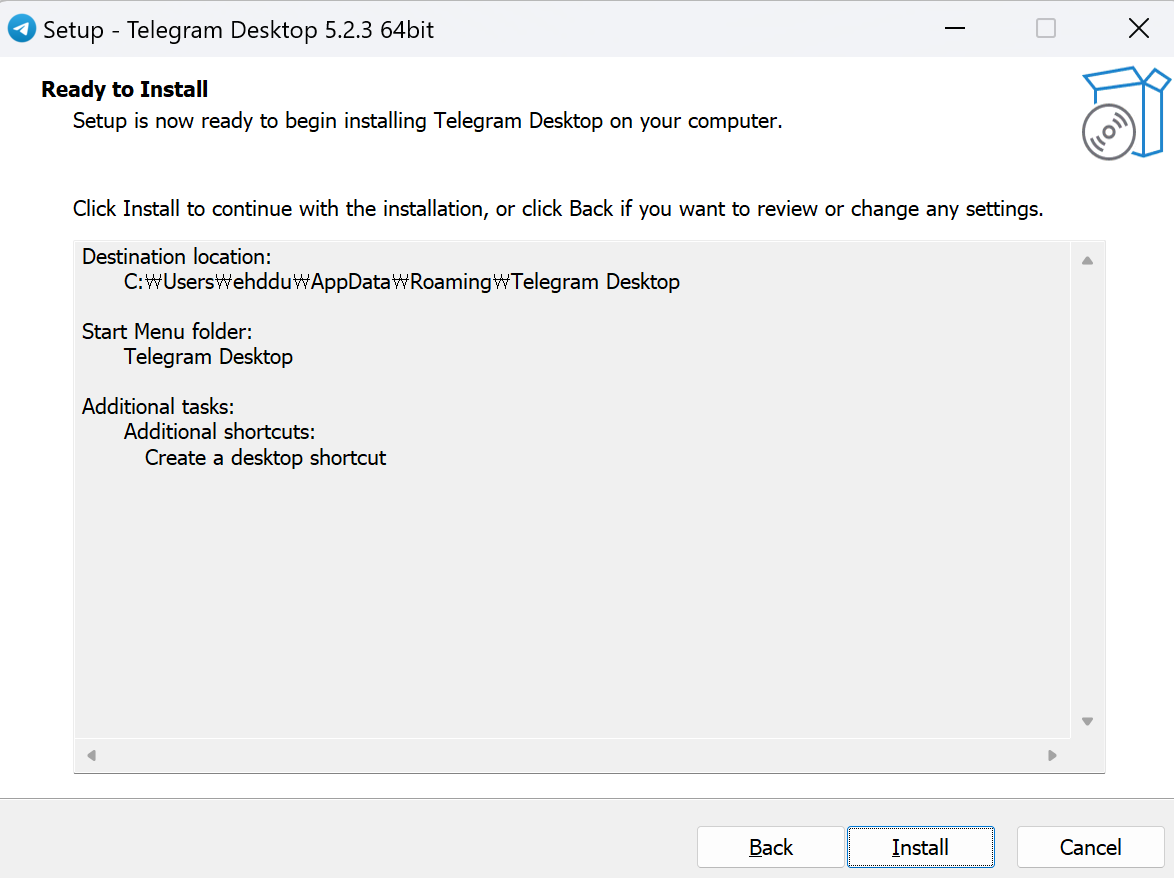Click the horizontal scroll right arrow
The image size is (1174, 878).
coord(1052,755)
